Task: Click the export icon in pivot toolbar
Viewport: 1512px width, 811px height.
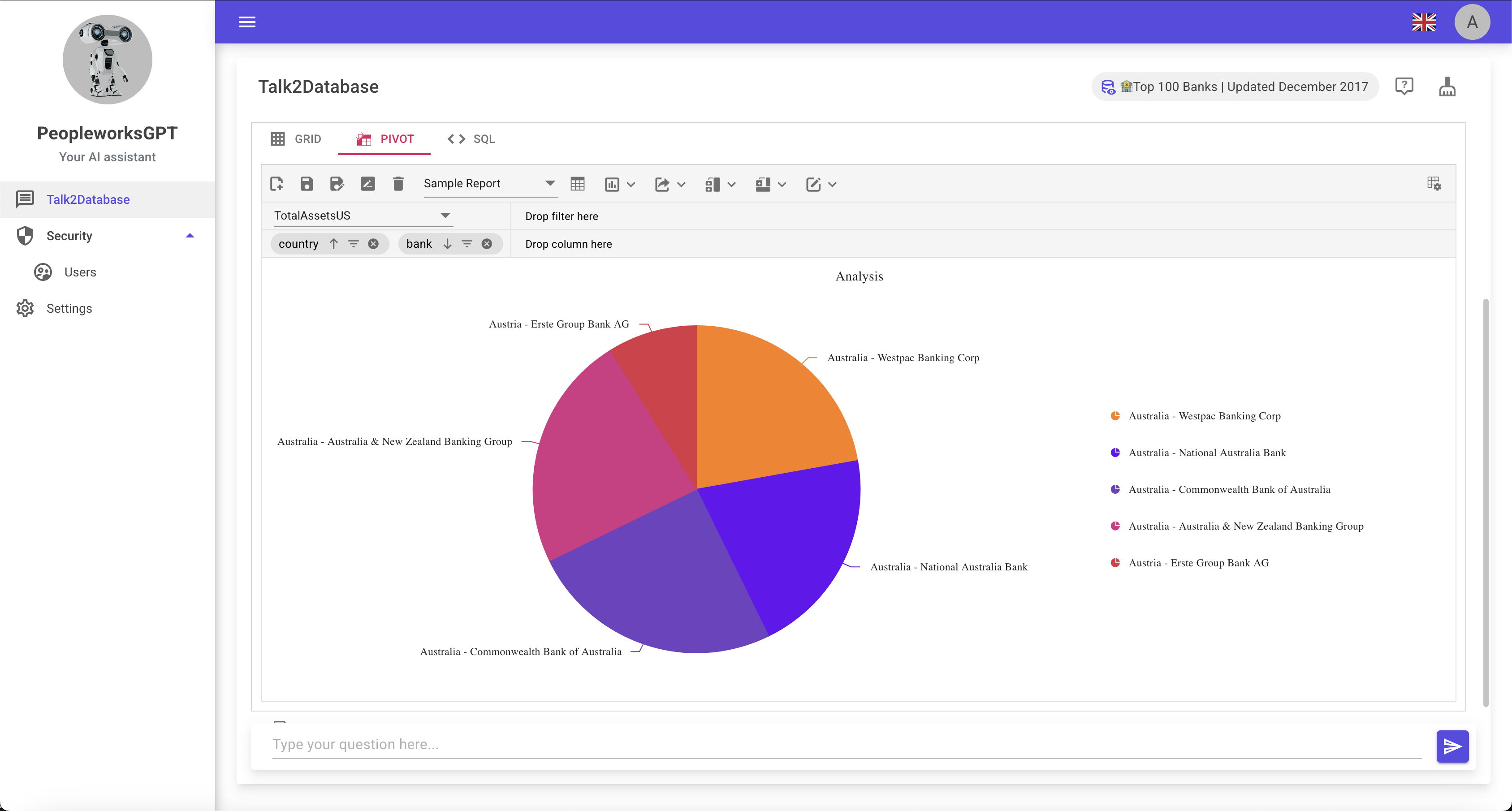Action: pyautogui.click(x=662, y=184)
